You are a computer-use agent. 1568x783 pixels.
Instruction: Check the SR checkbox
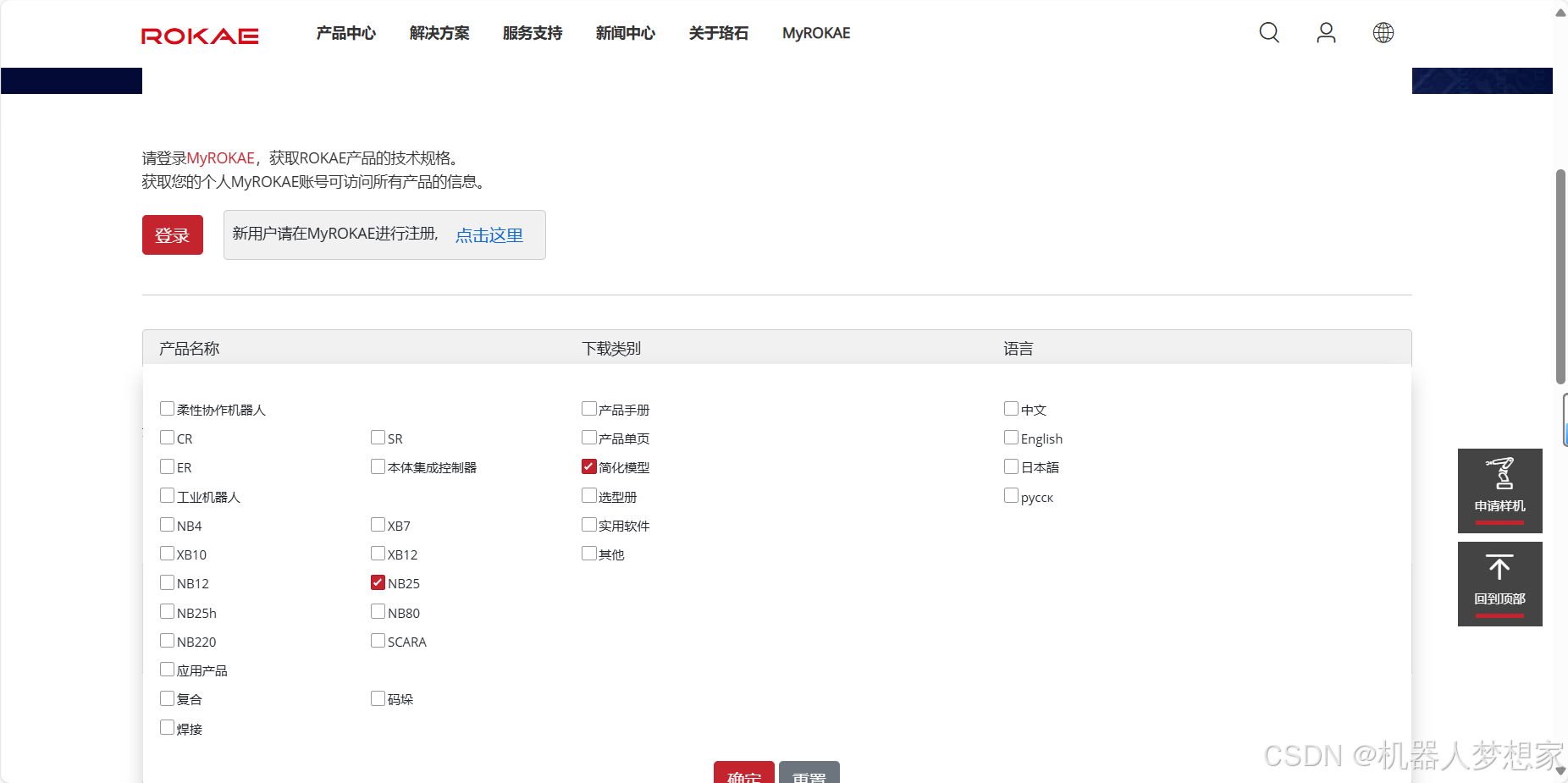(378, 438)
